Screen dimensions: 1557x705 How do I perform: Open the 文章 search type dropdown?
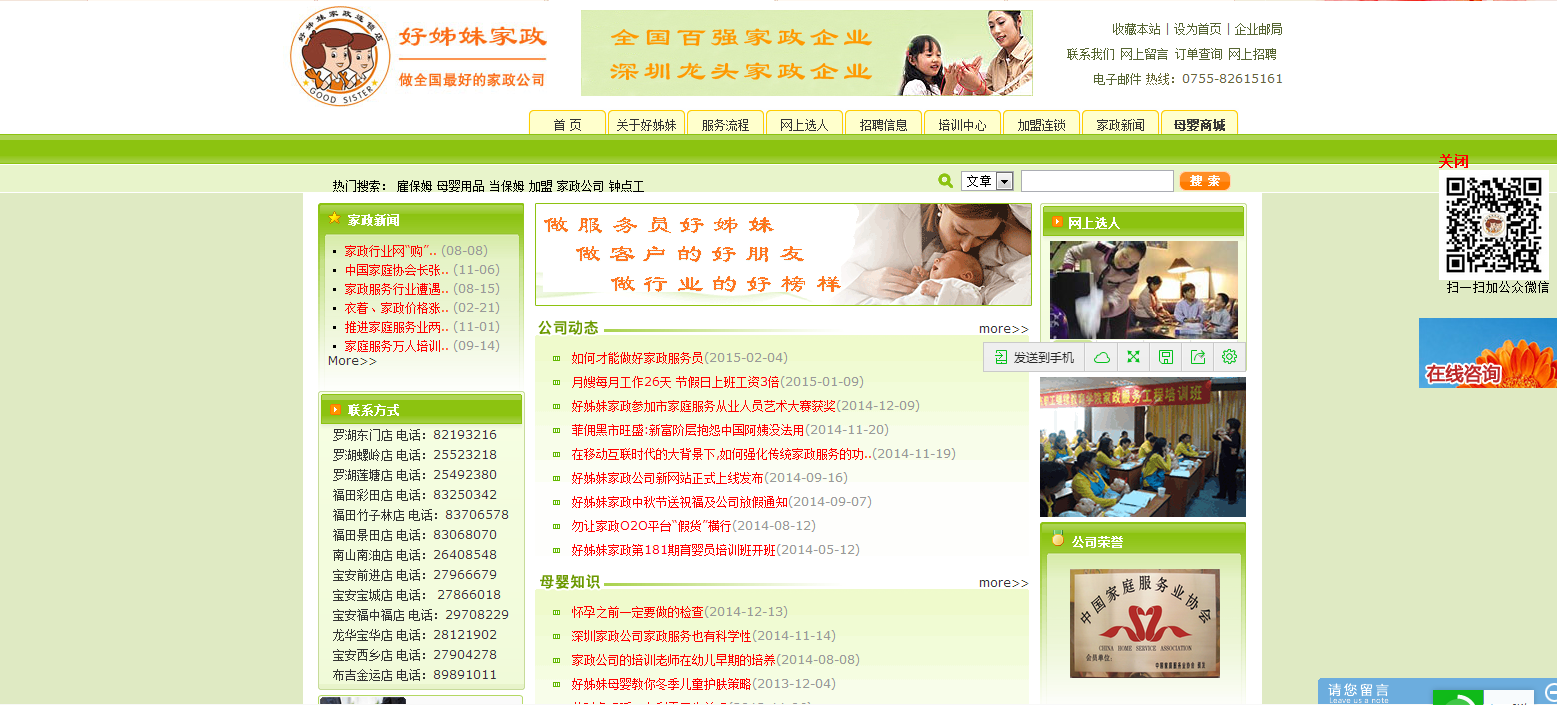1004,181
